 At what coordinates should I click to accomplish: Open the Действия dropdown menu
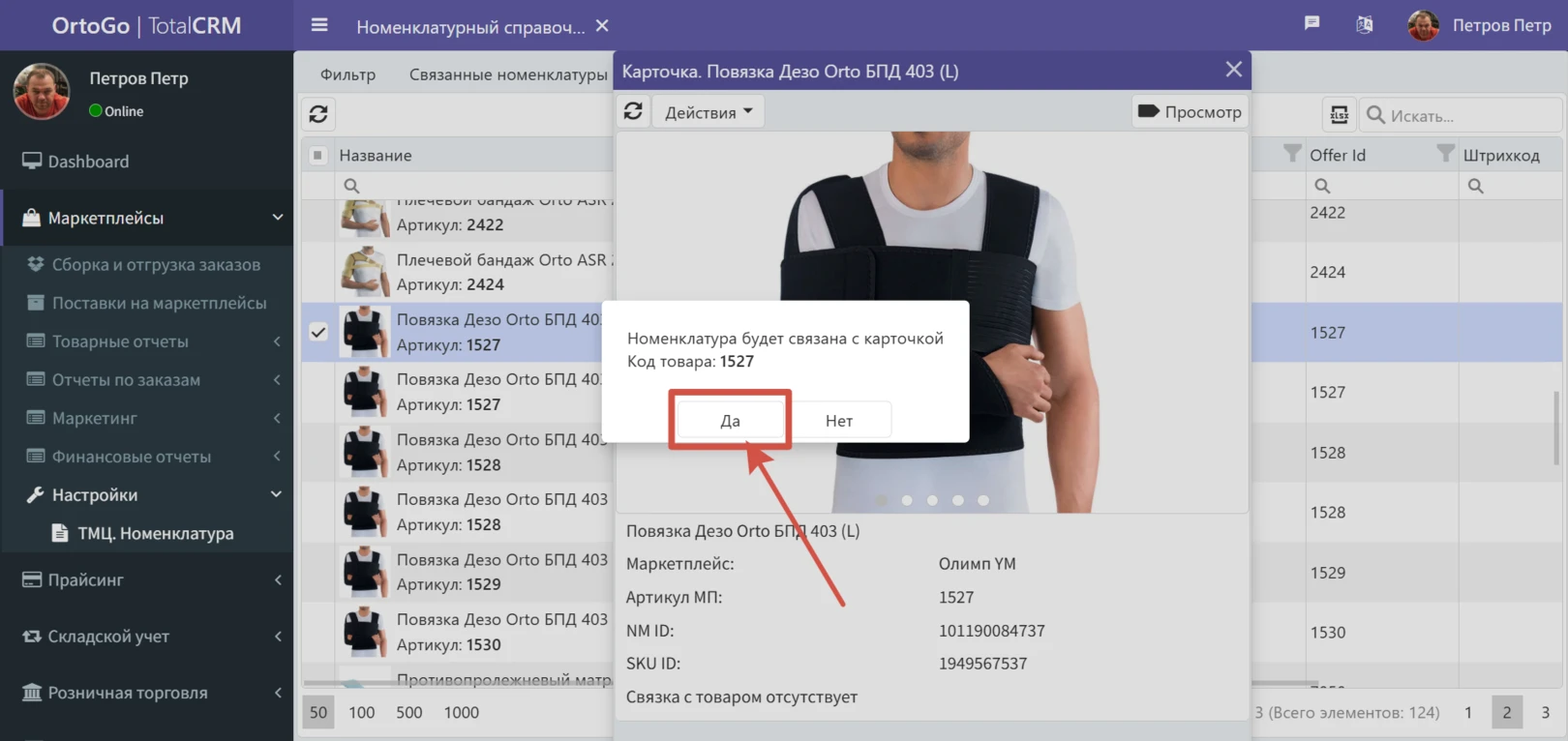point(708,112)
